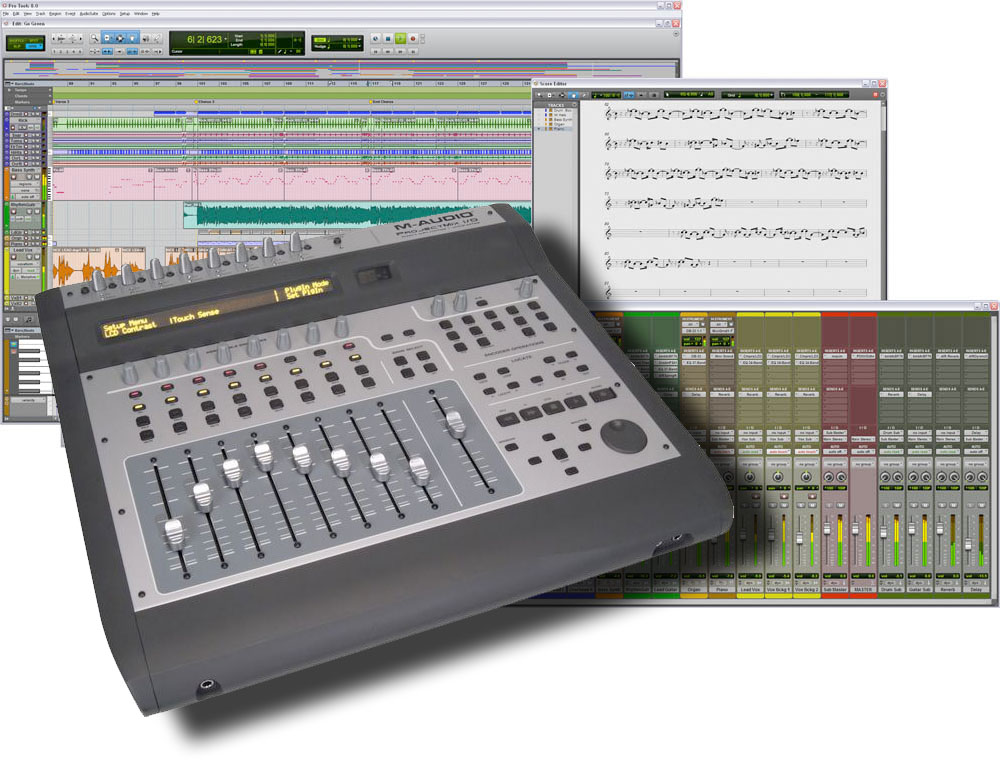Select zoom preset 1 button
This screenshot has height=770, width=1000.
tap(56, 51)
